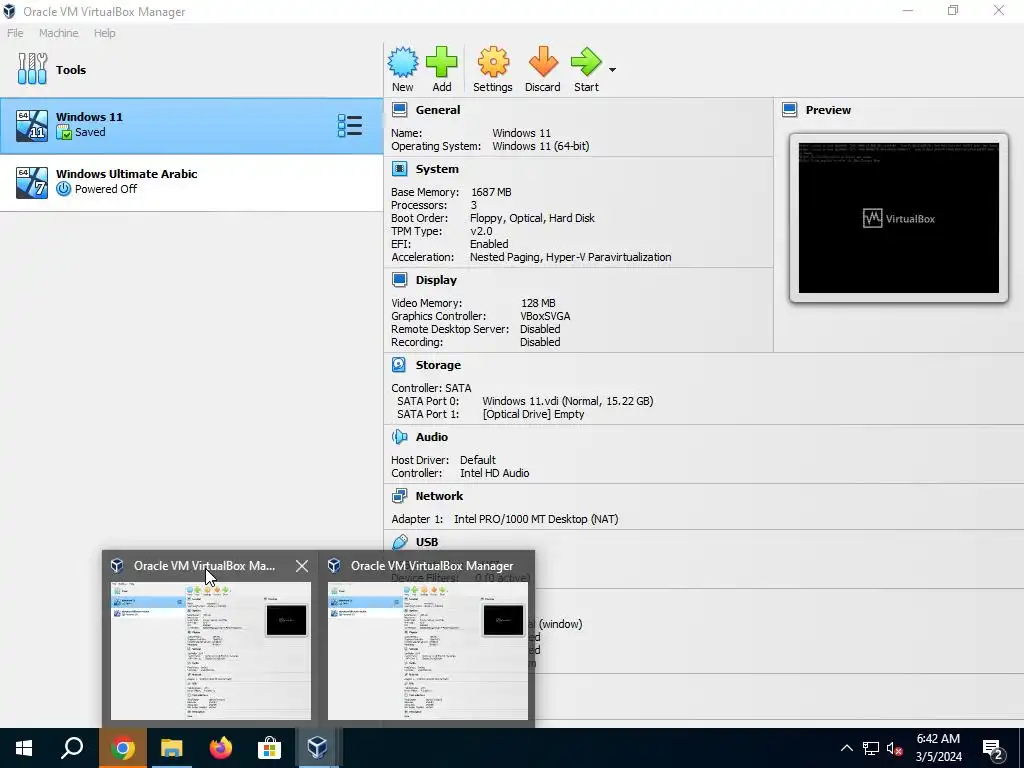The width and height of the screenshot is (1024, 768).
Task: Open the Machine menu
Action: (x=58, y=33)
